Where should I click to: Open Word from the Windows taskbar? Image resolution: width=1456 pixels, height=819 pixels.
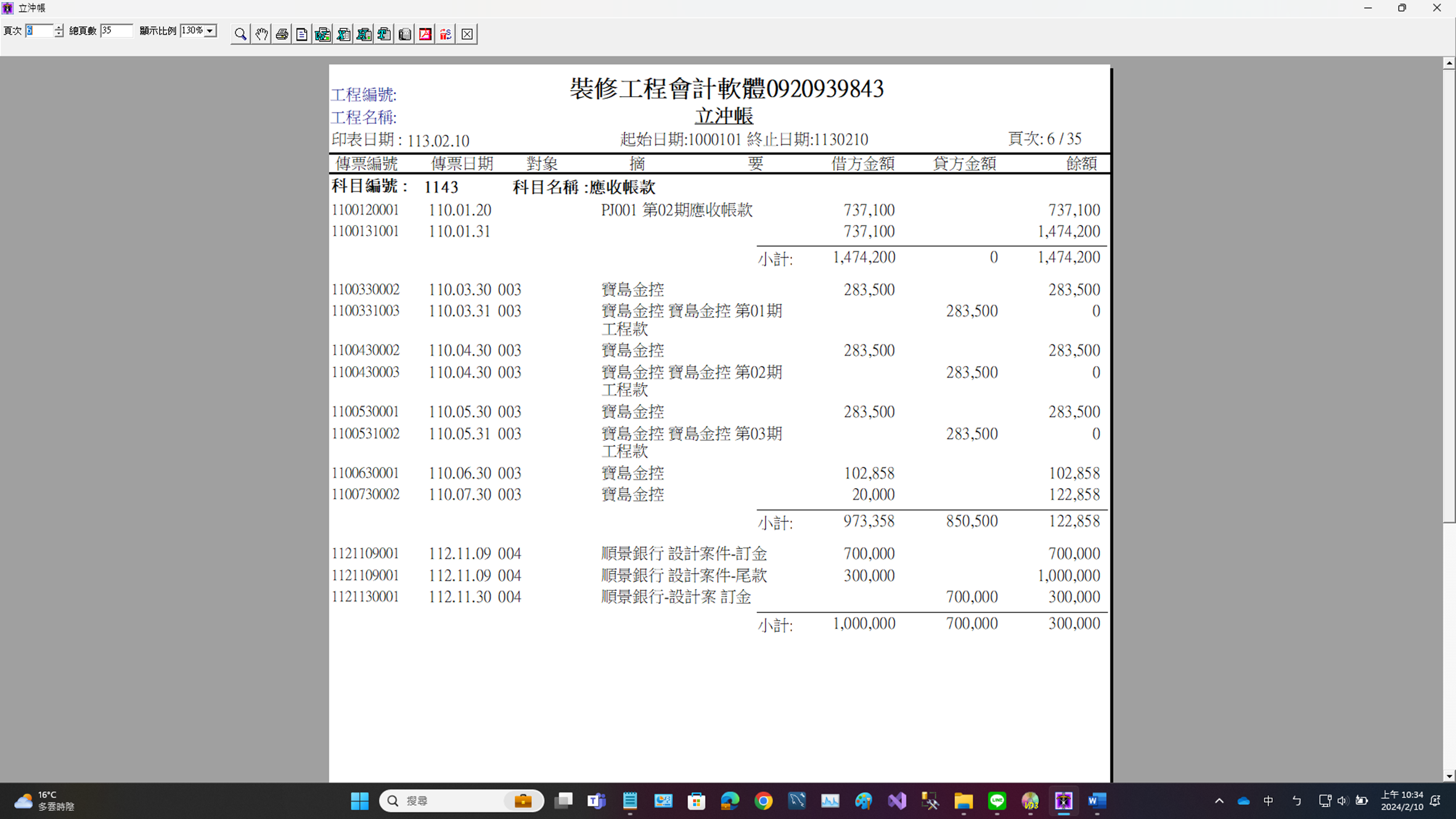tap(1097, 801)
